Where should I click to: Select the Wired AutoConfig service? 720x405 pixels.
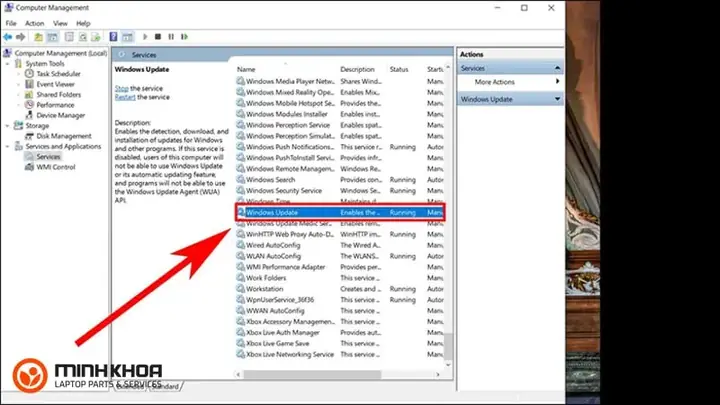coord(340,245)
